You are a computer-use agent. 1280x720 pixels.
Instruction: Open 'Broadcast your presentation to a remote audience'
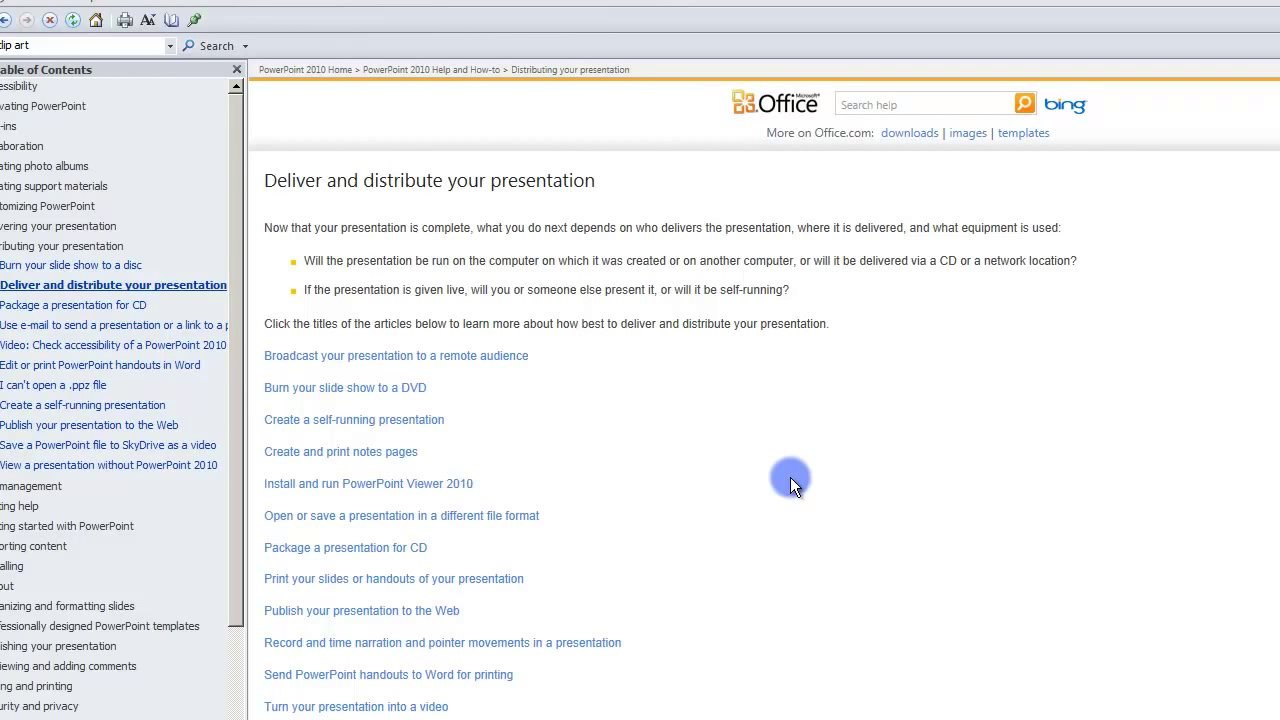pyautogui.click(x=396, y=356)
